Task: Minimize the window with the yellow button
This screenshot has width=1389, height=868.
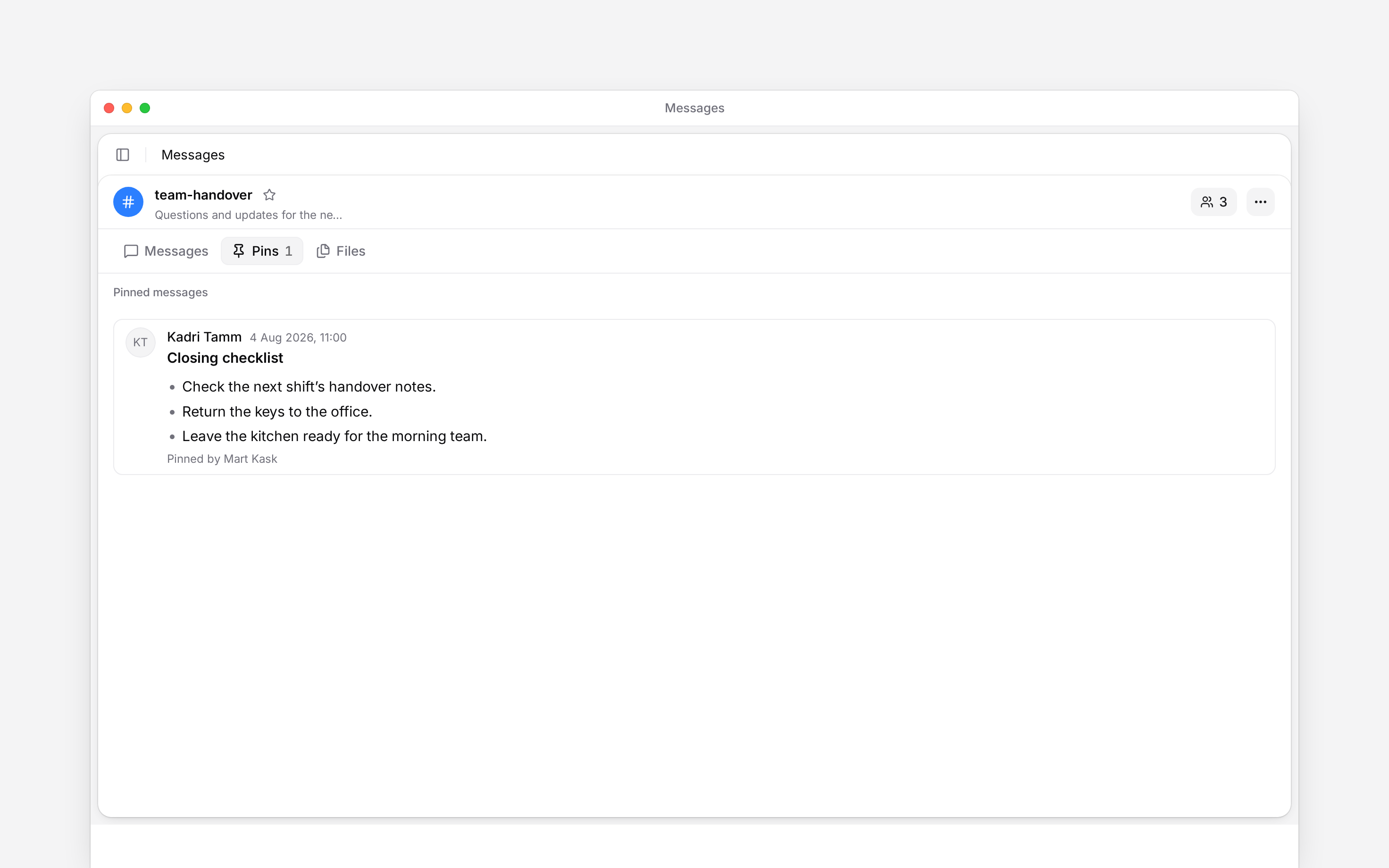Action: tap(127, 108)
